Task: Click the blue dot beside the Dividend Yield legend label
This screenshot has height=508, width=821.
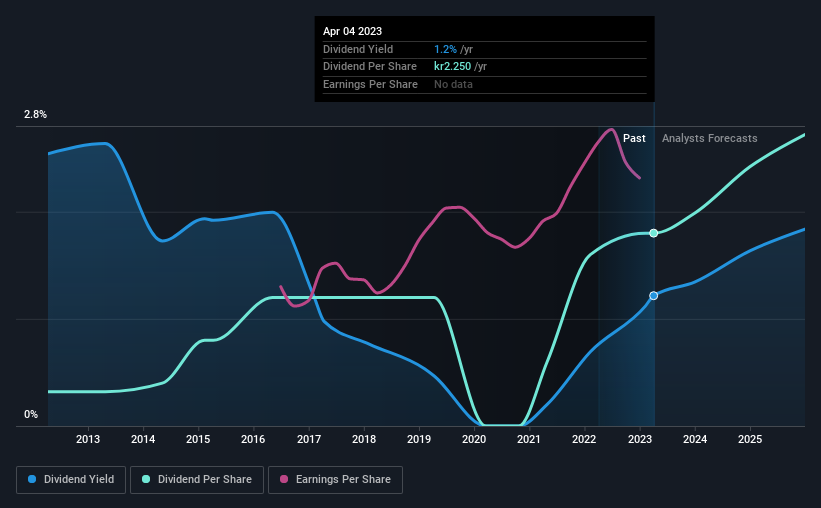Action: point(32,479)
